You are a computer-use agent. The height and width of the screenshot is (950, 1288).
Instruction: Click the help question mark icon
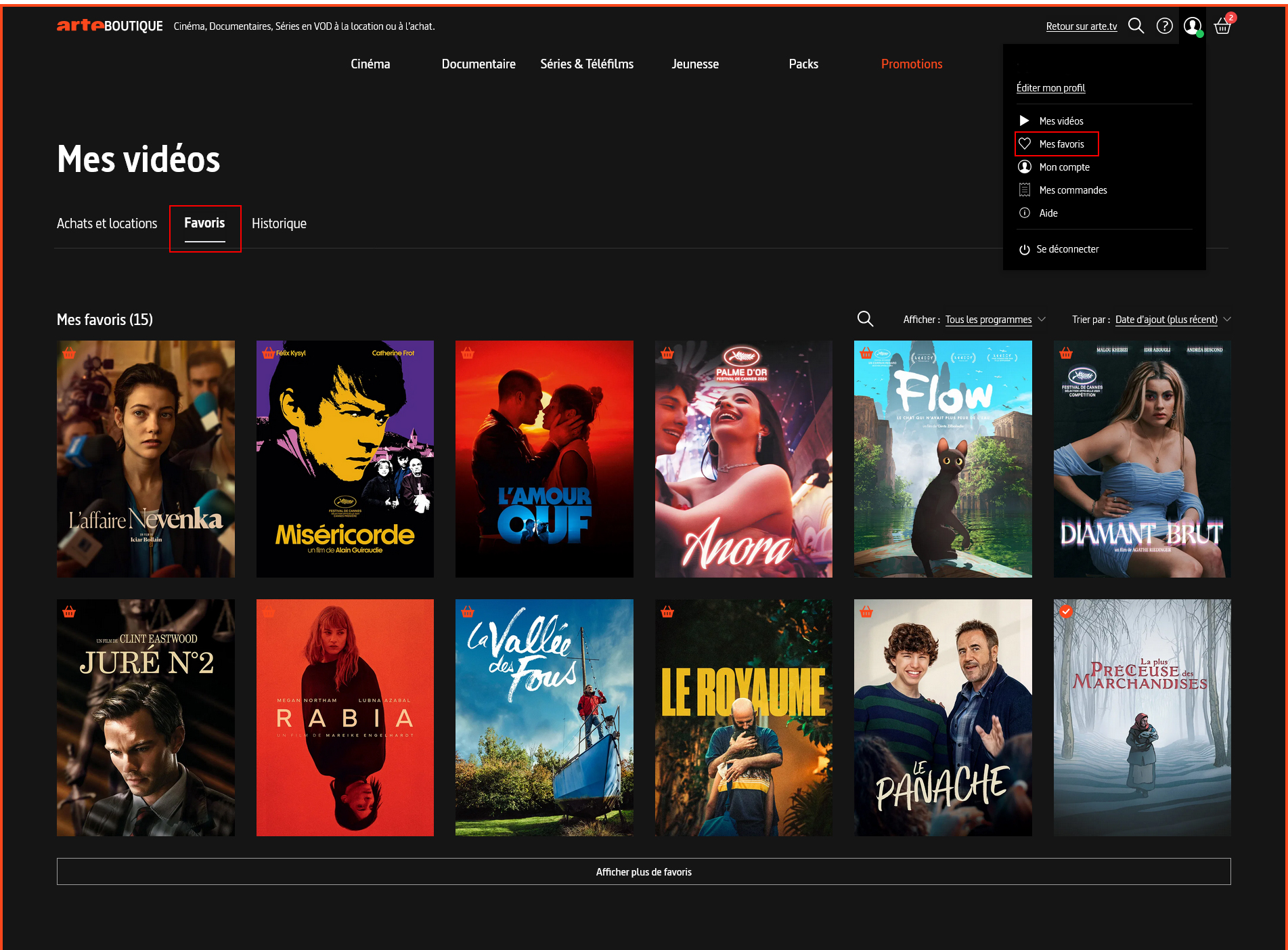click(x=1164, y=26)
